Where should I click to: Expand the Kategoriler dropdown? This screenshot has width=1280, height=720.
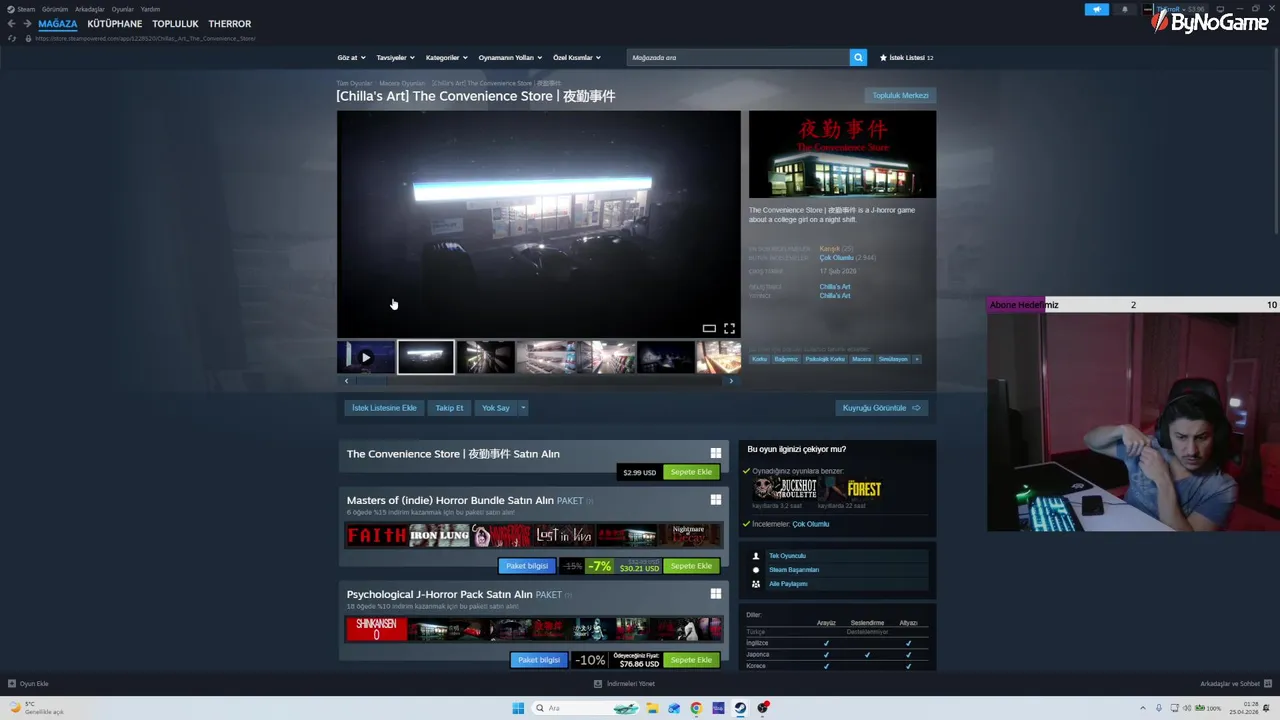pyautogui.click(x=446, y=58)
